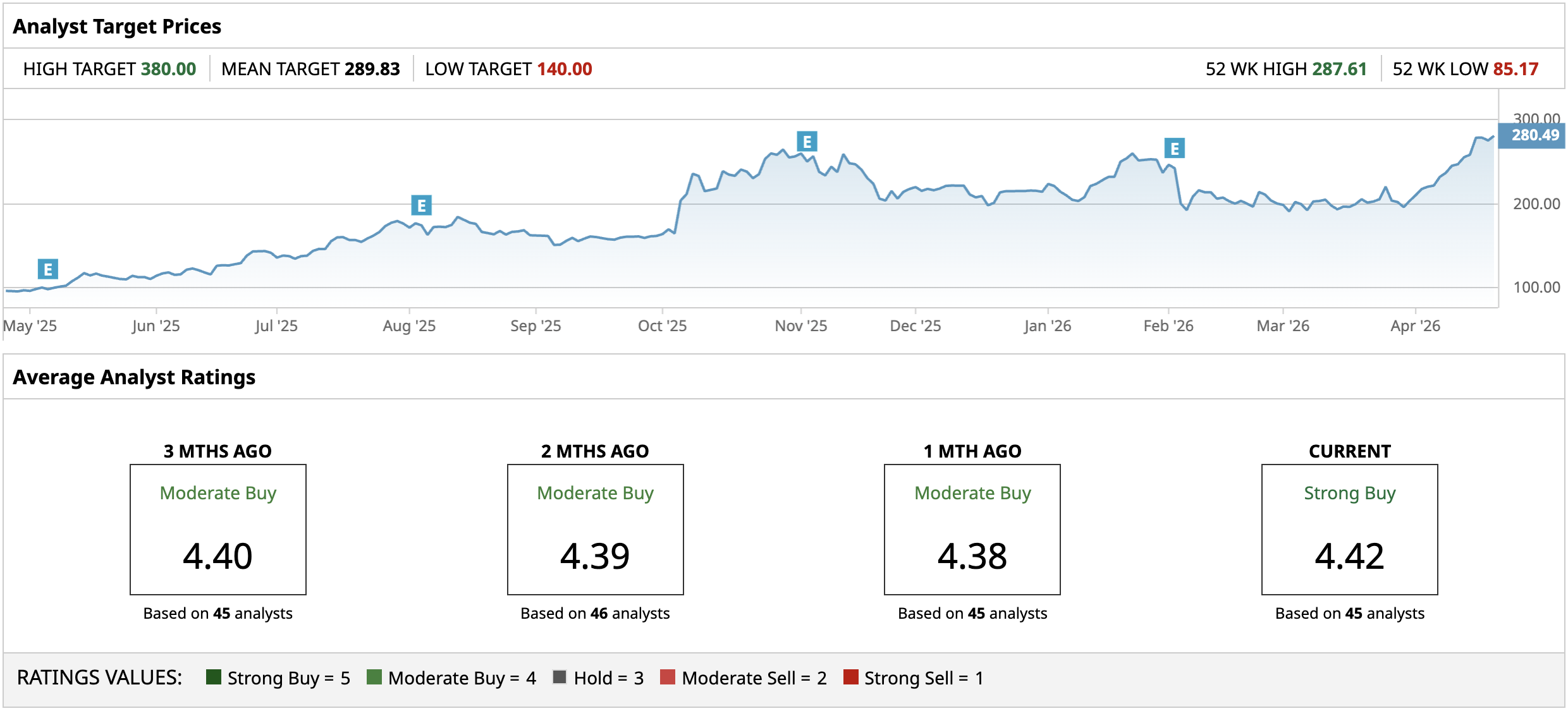This screenshot has width=1568, height=711.
Task: Click the Oct '25 label on the time axis
Action: click(662, 326)
